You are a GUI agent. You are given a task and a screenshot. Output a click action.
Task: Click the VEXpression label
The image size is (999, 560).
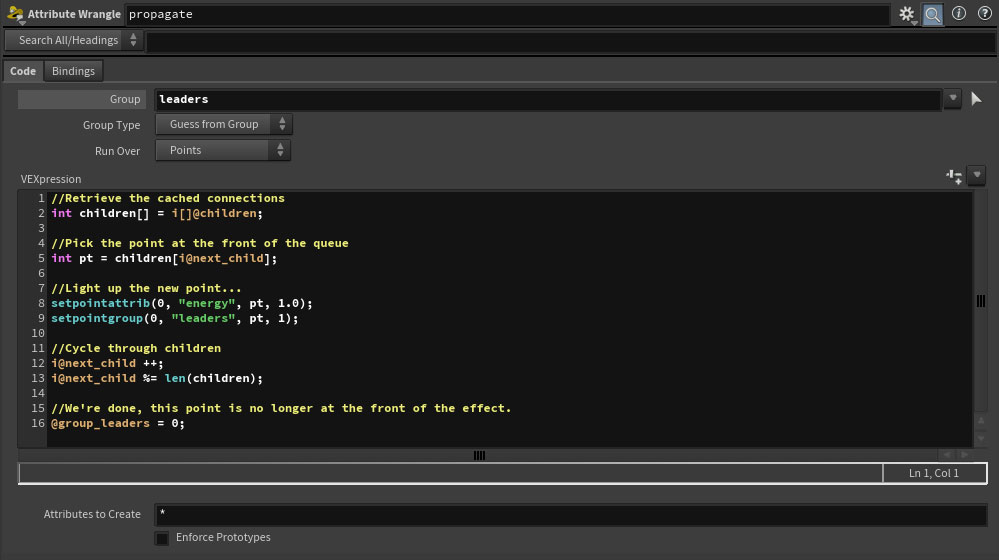51,179
